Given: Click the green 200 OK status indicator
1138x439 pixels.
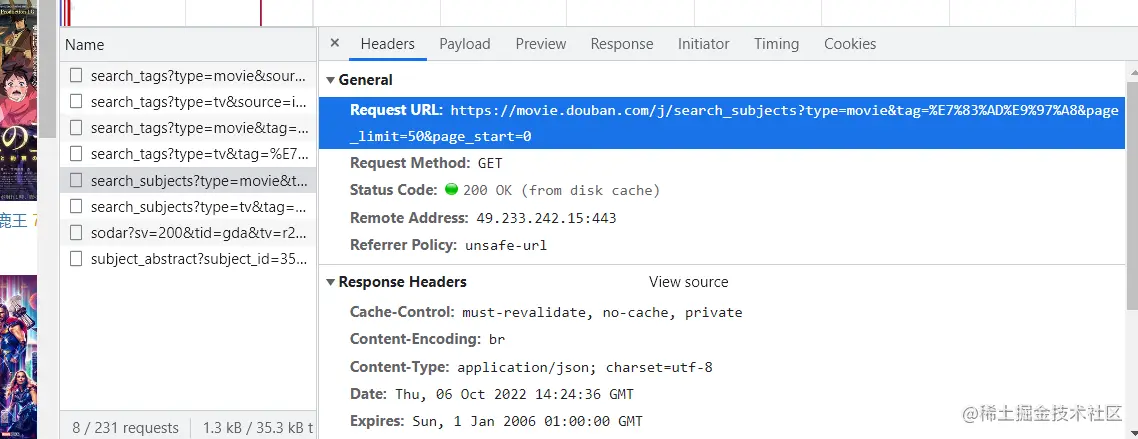Looking at the screenshot, I should (451, 189).
